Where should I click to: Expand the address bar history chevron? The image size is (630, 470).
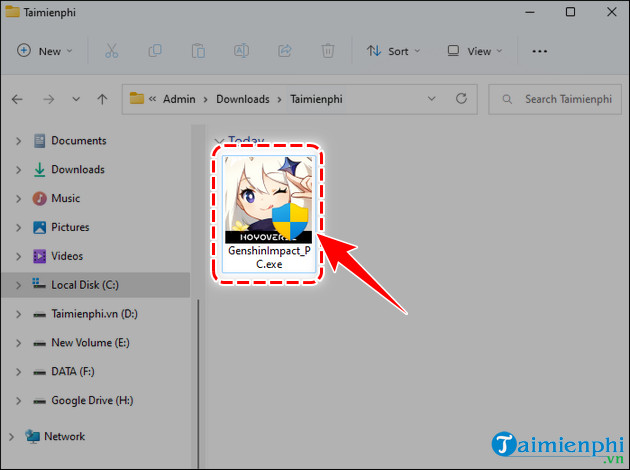431,99
